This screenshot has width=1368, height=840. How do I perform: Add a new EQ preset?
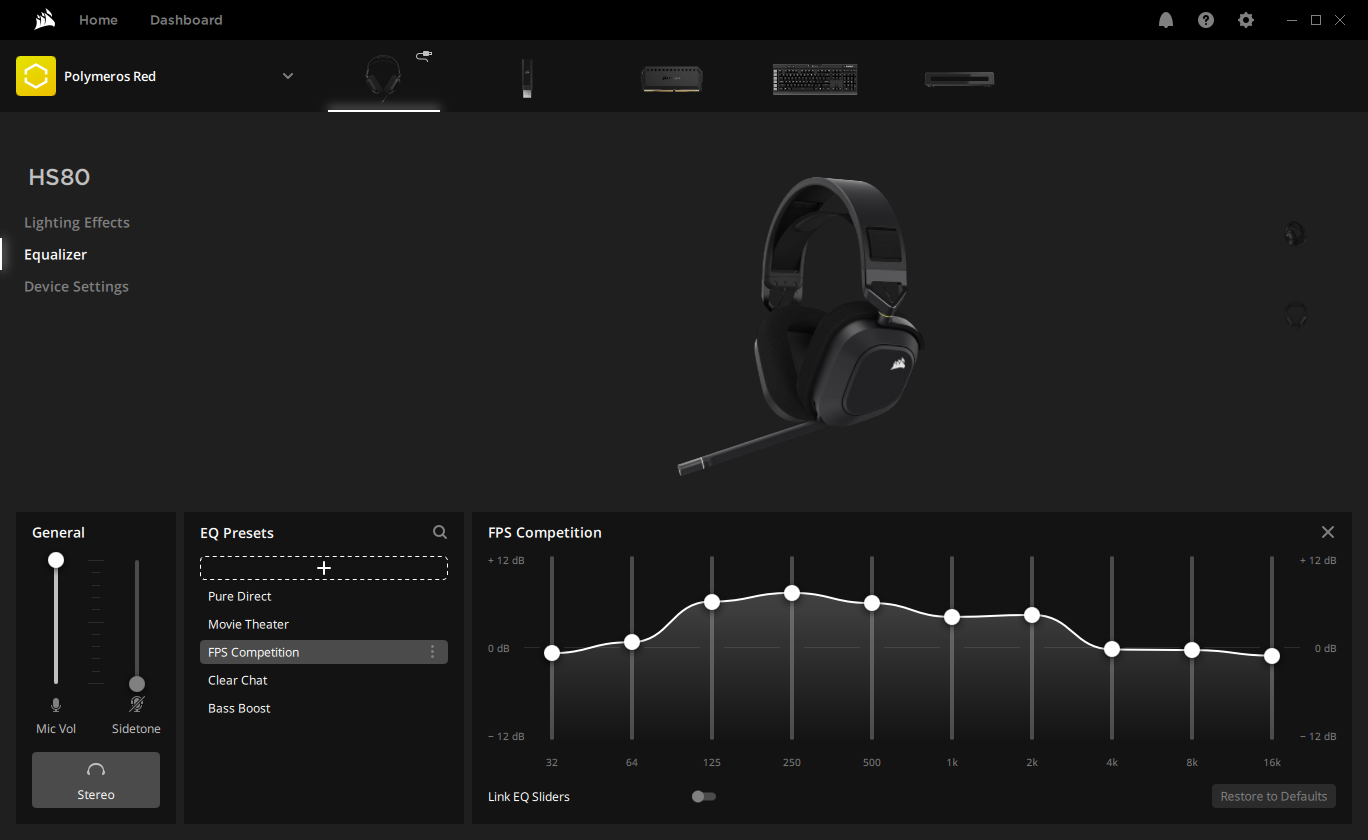[324, 568]
